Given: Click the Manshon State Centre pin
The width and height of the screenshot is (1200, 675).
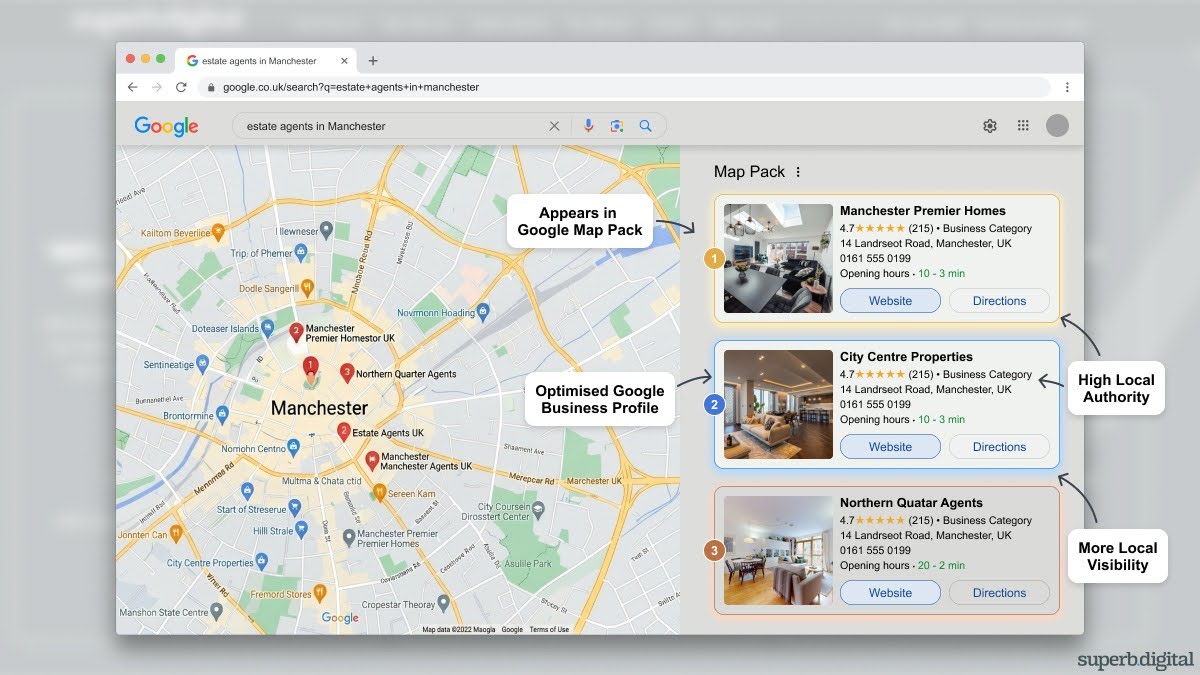Looking at the screenshot, I should coord(216,611).
